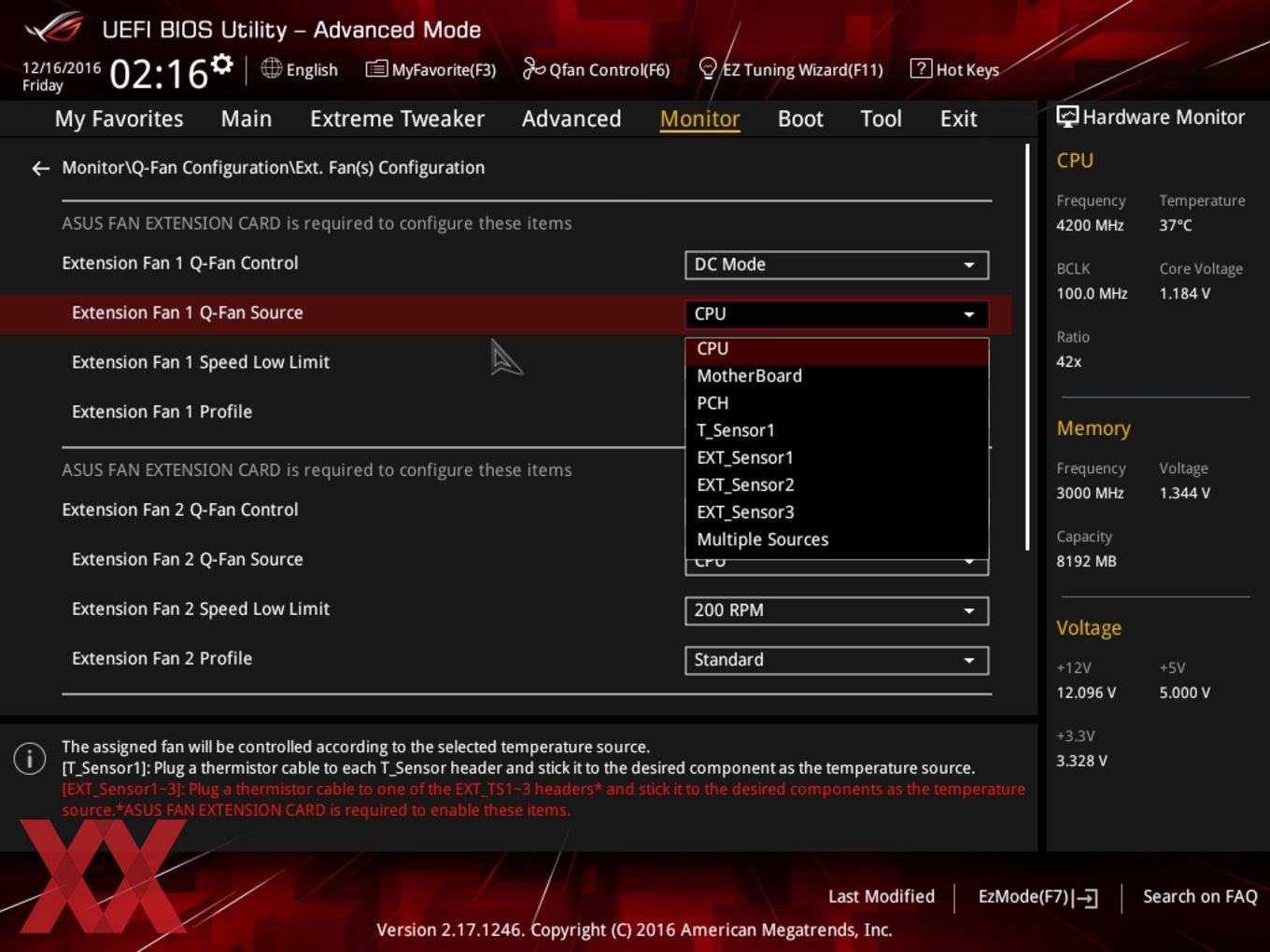This screenshot has width=1270, height=952.
Task: Pick EXT_Sensor2 in the source list
Action: coord(837,484)
